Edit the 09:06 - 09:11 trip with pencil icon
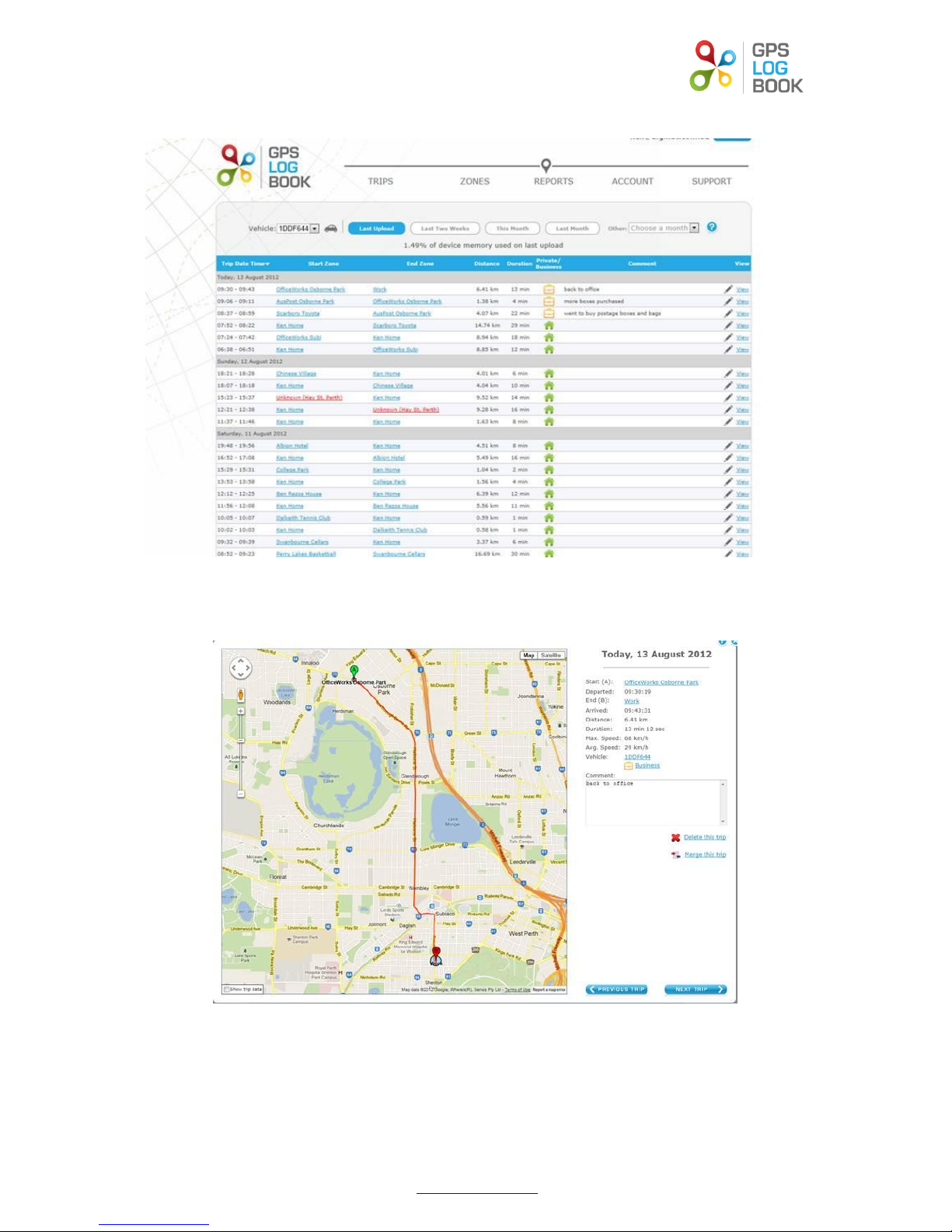This screenshot has height=1232, width=952. tap(728, 302)
